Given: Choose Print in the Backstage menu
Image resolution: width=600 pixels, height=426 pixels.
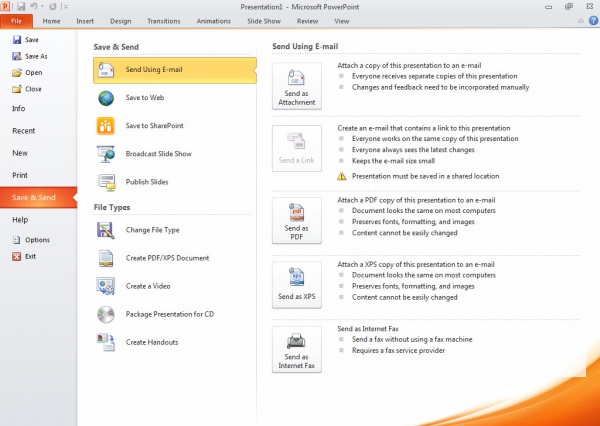Looking at the screenshot, I should coord(20,175).
